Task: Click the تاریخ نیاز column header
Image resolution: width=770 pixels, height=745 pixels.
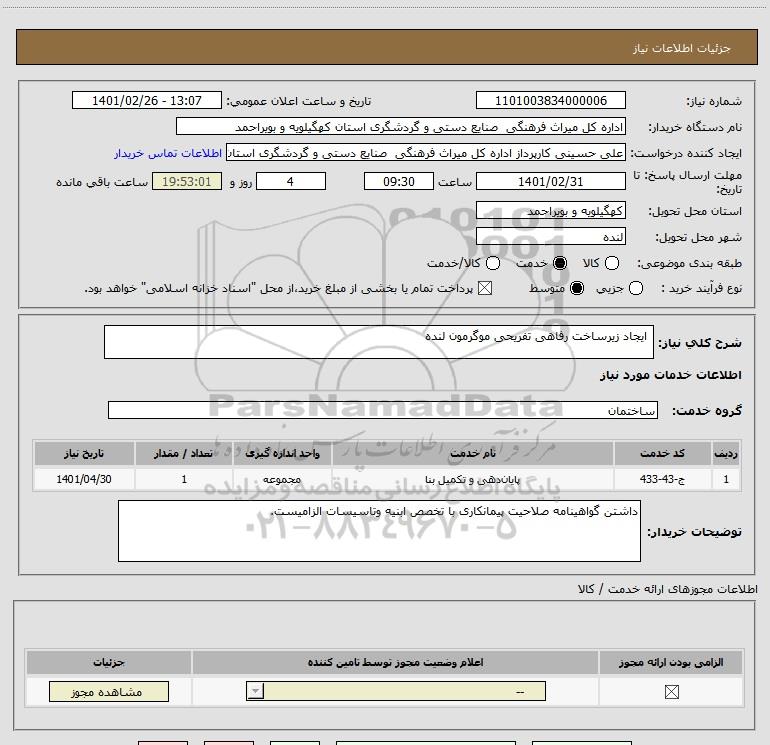Action: click(84, 453)
